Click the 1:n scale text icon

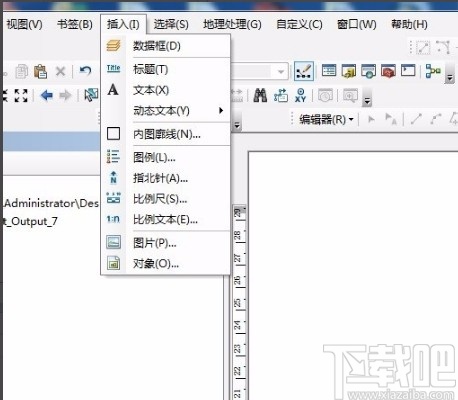[x=113, y=219]
